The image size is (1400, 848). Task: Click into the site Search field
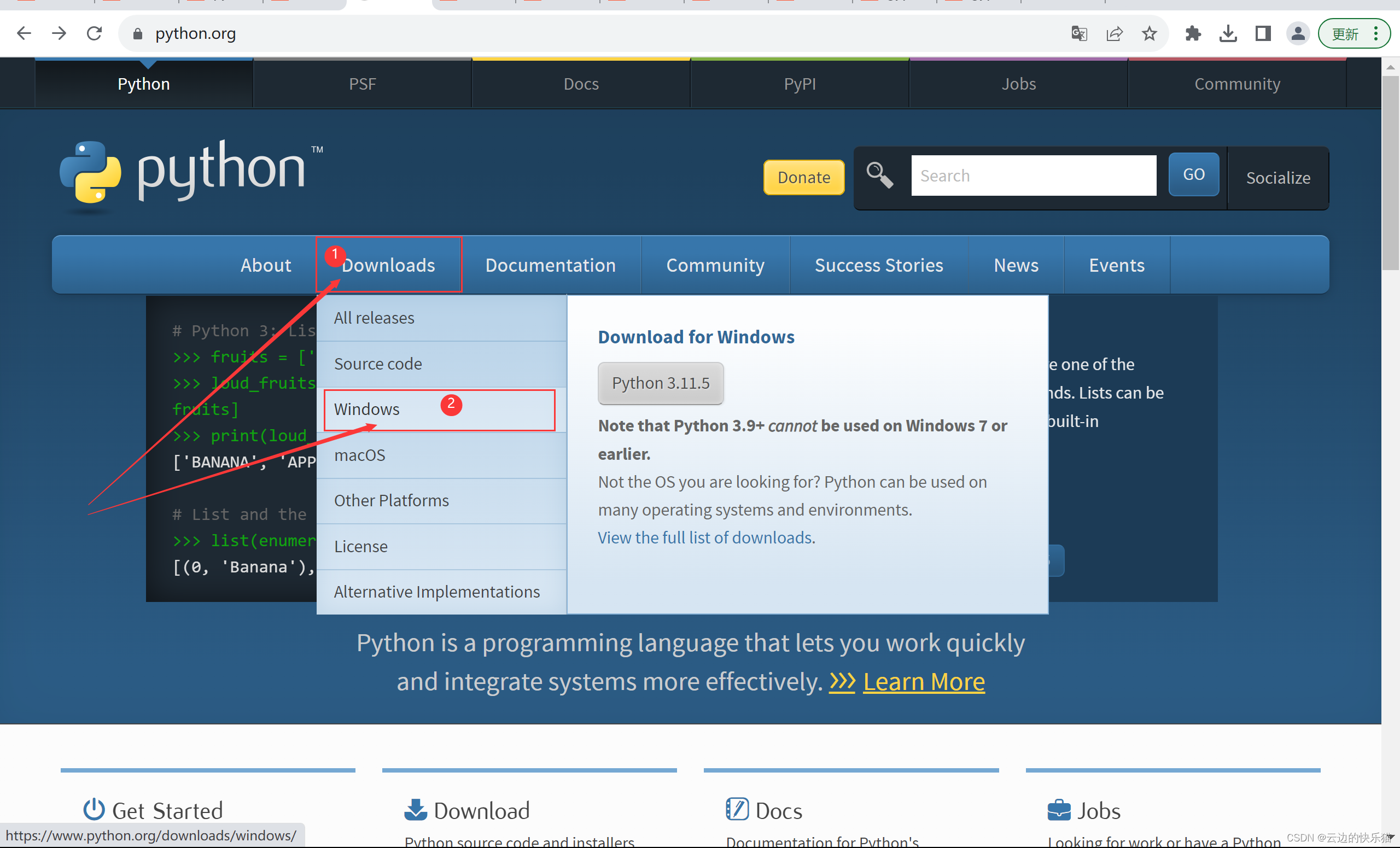[x=1034, y=176]
